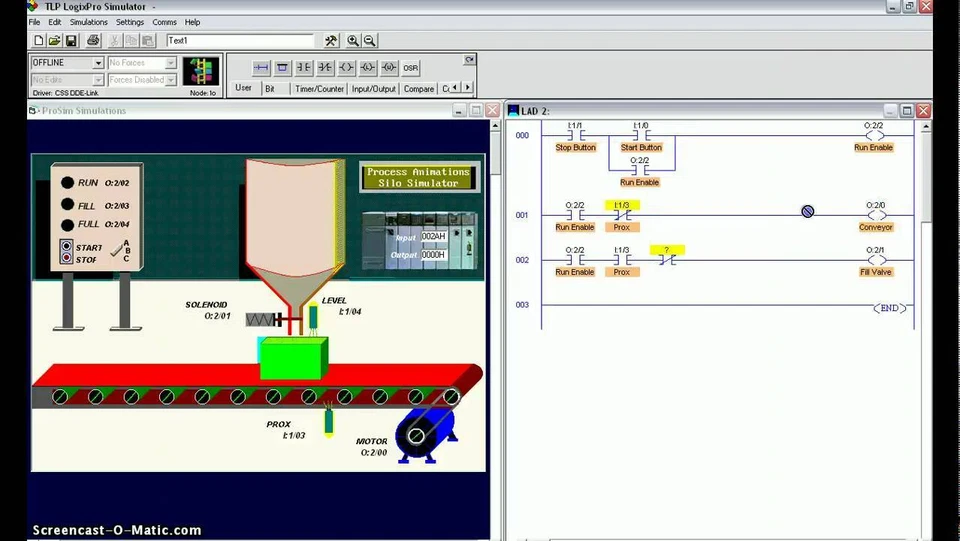Open the Simulations menu

(88, 22)
